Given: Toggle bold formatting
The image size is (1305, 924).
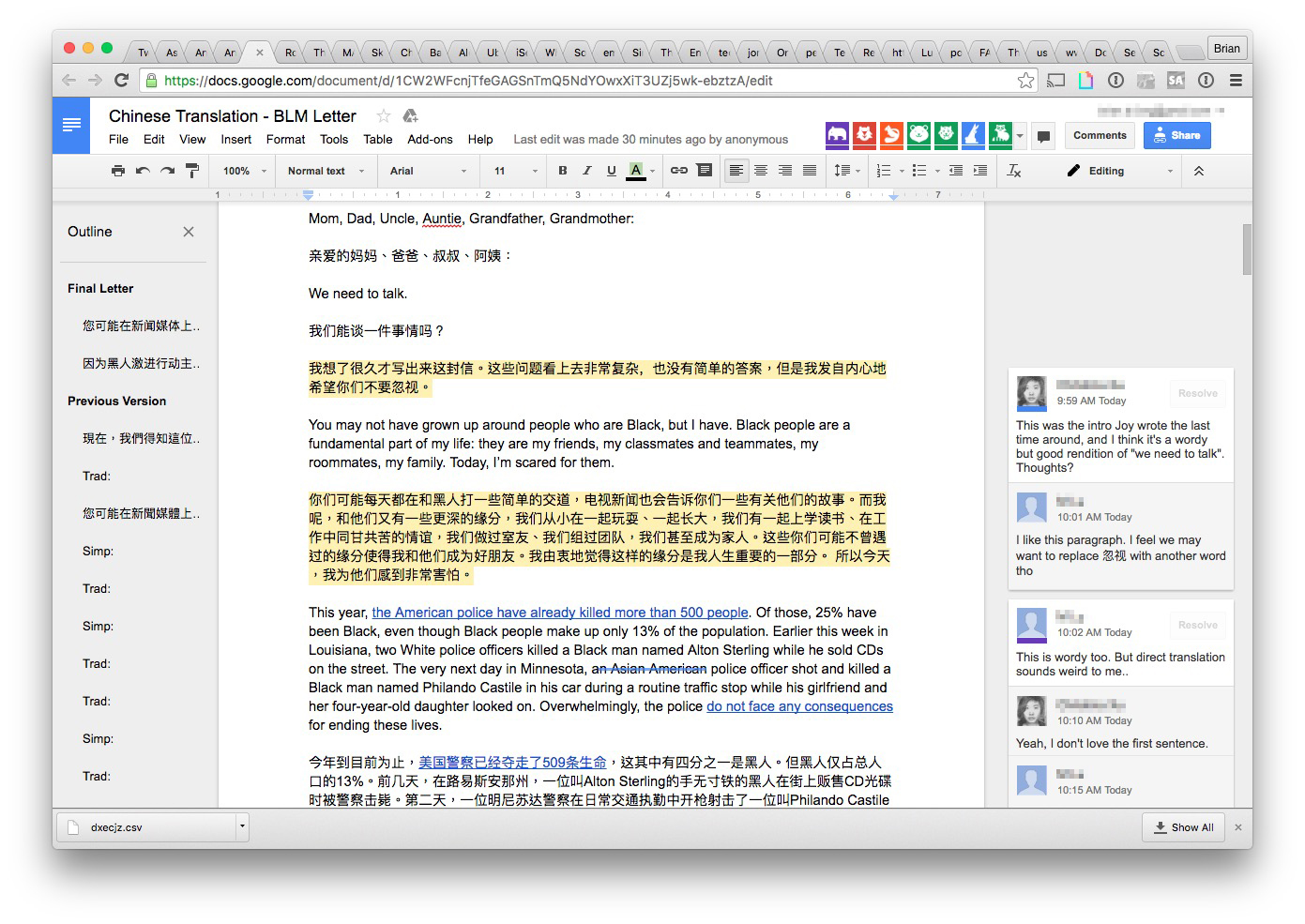Looking at the screenshot, I should pyautogui.click(x=562, y=171).
